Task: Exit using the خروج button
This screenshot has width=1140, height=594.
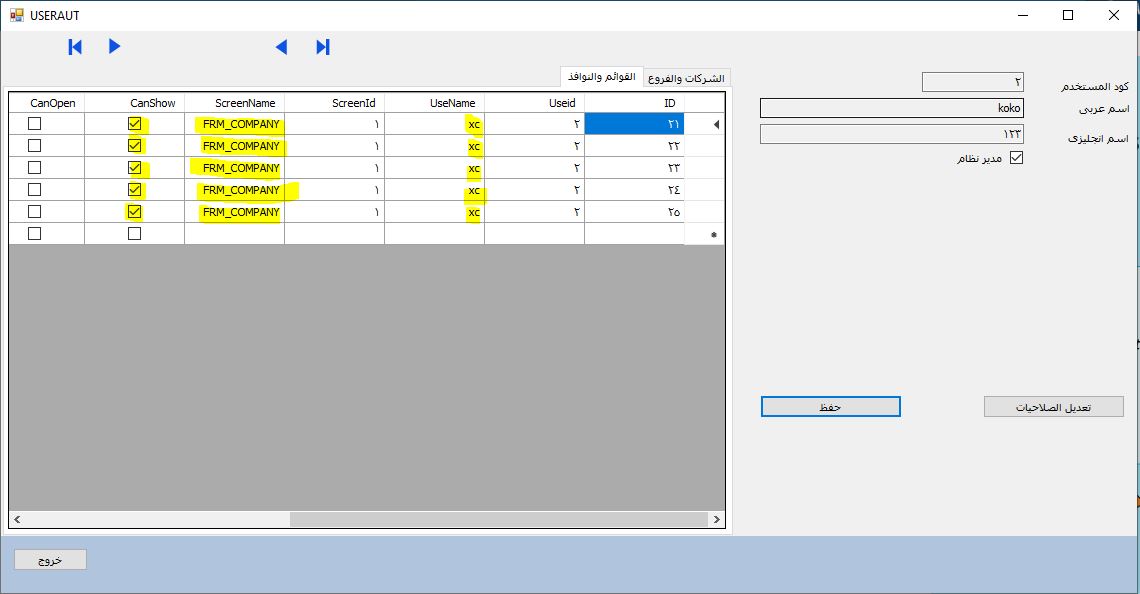Action: click(49, 559)
